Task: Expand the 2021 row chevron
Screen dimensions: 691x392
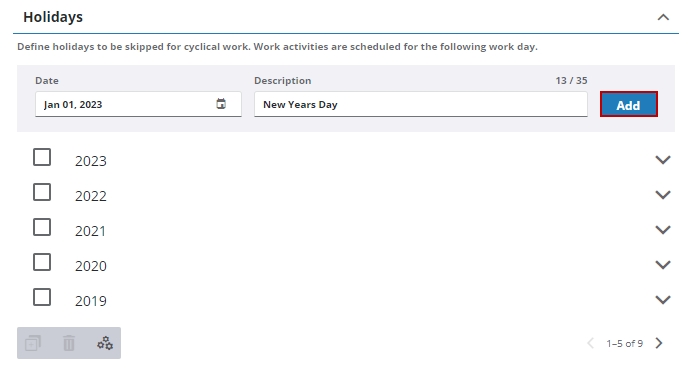Action: click(663, 230)
